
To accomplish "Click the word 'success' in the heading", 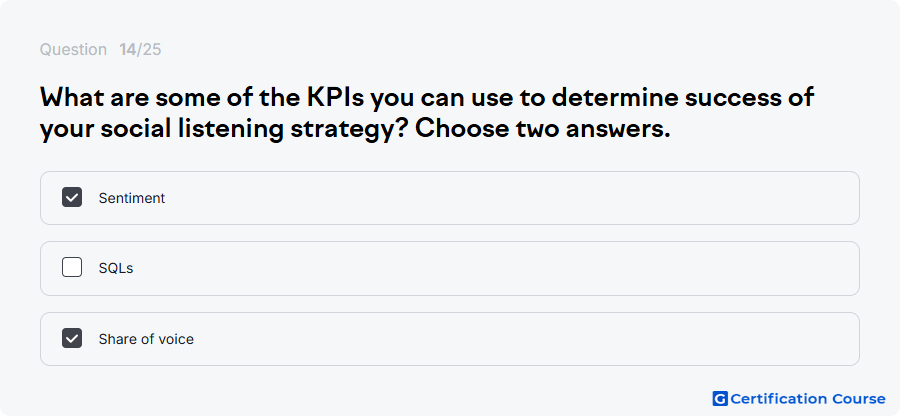I will pyautogui.click(x=727, y=98).
